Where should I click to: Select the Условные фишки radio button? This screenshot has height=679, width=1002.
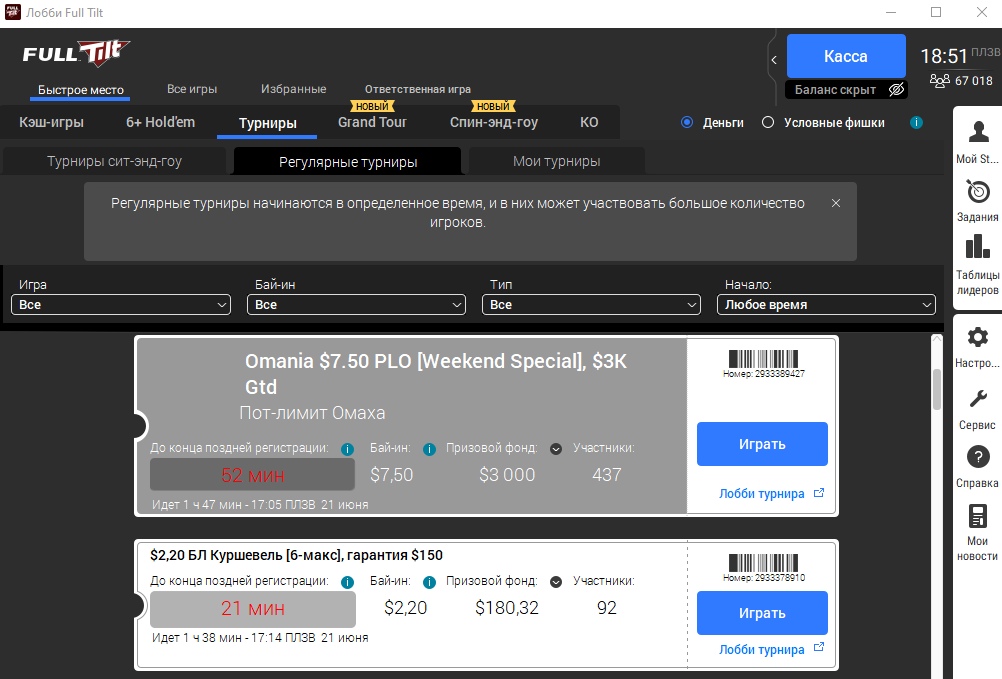coord(767,123)
